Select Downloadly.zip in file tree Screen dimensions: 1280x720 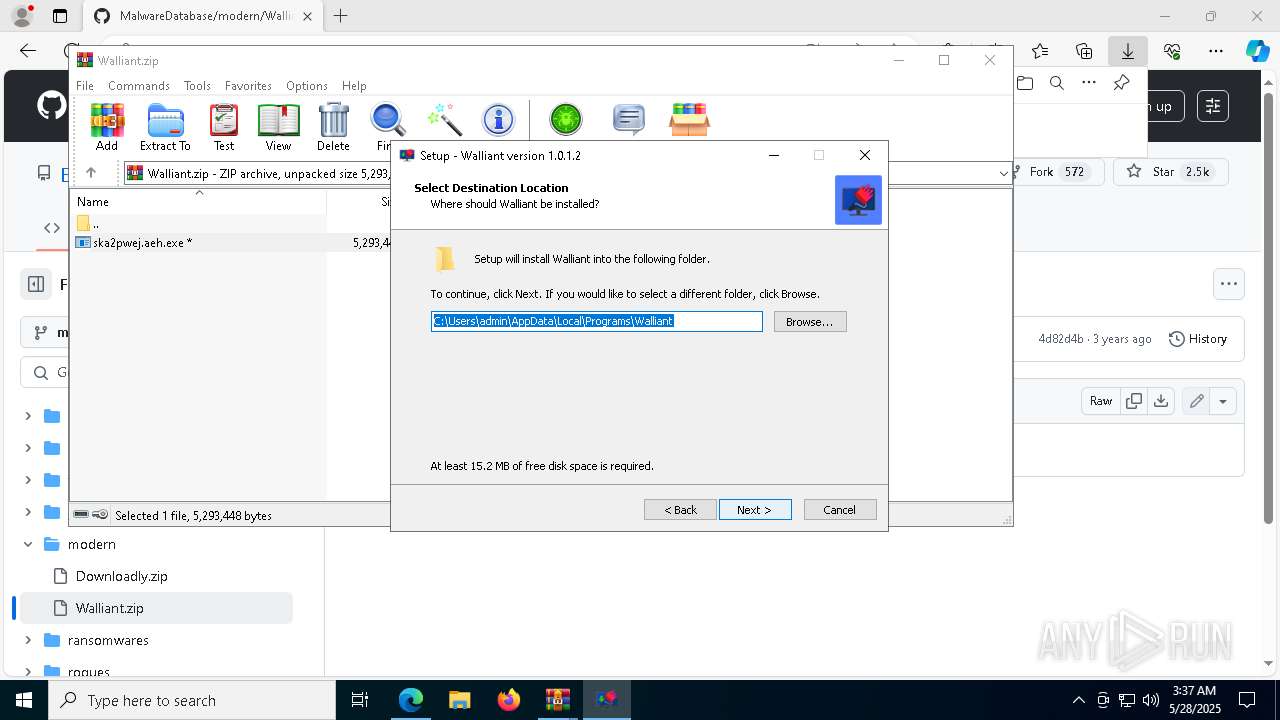click(122, 576)
